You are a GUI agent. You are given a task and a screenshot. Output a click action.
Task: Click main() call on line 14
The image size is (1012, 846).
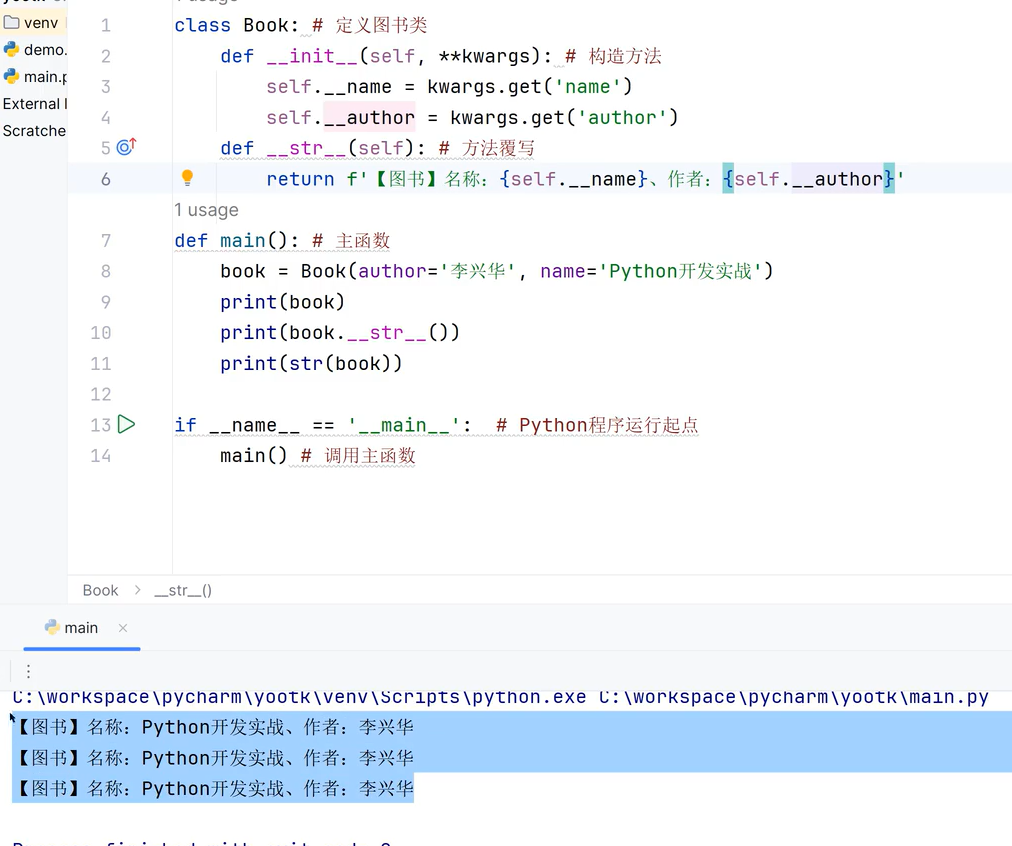coord(253,456)
